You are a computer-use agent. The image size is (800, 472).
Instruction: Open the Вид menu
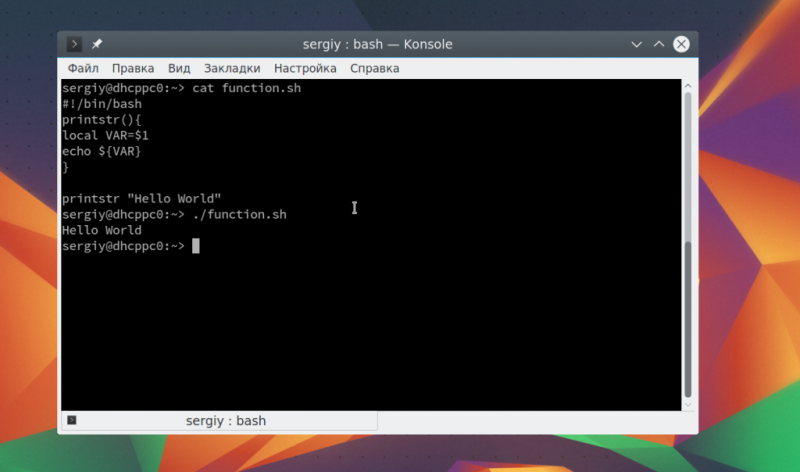tap(179, 68)
